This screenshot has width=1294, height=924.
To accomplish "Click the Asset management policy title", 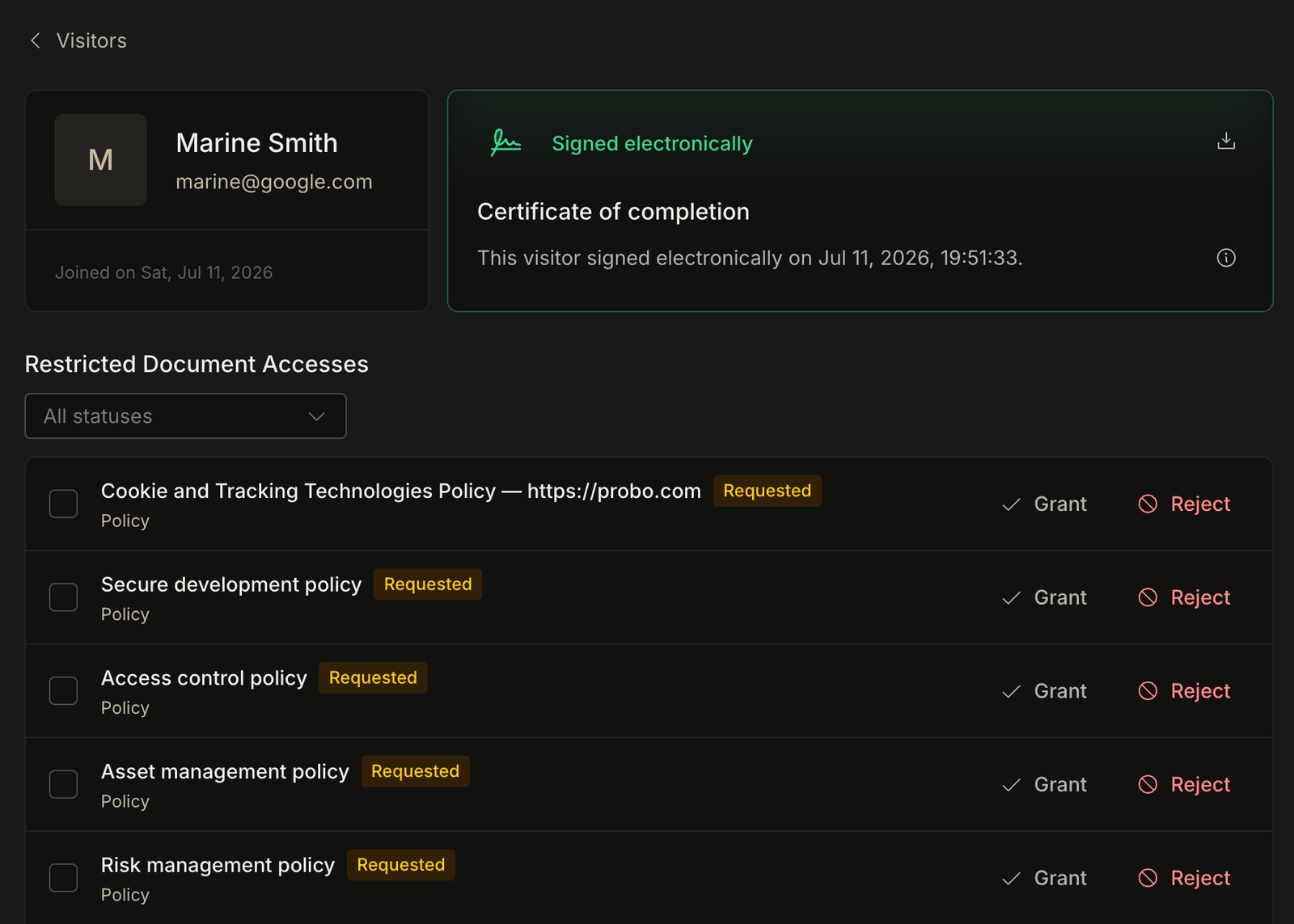I will pos(225,772).
